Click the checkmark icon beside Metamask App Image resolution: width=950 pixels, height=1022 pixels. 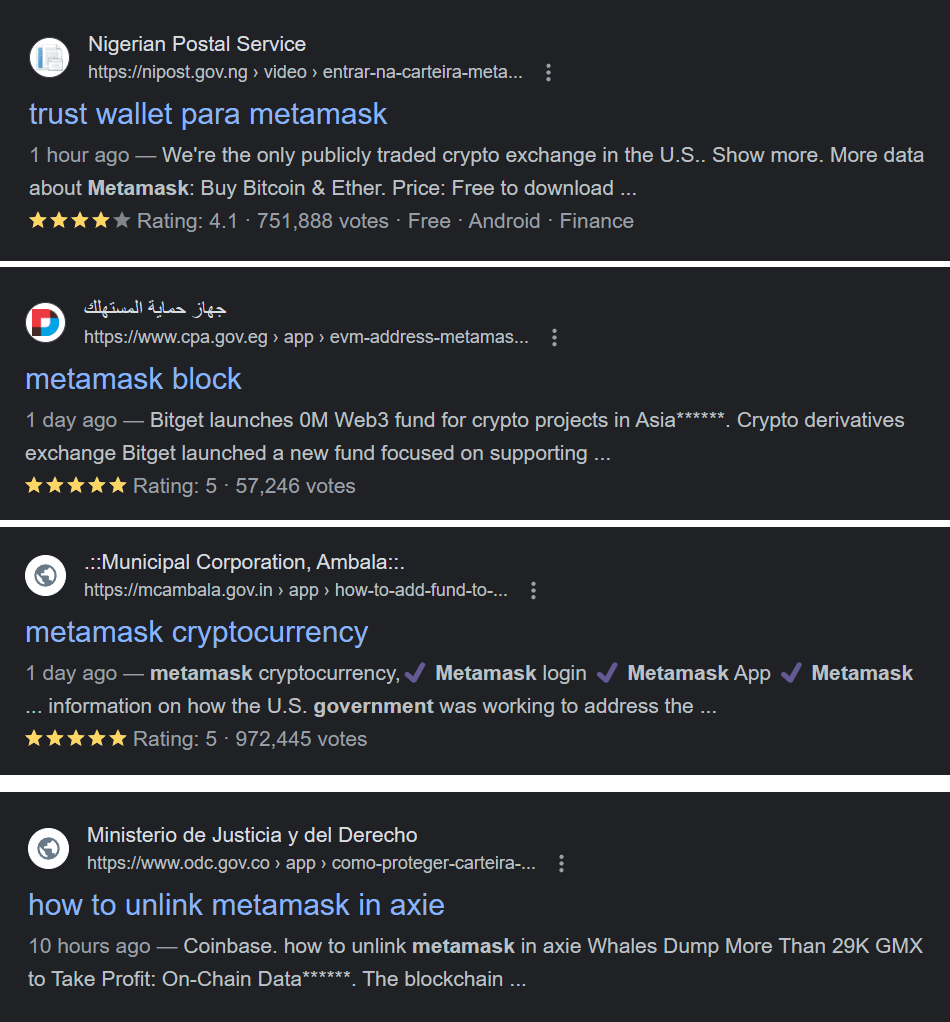(607, 673)
